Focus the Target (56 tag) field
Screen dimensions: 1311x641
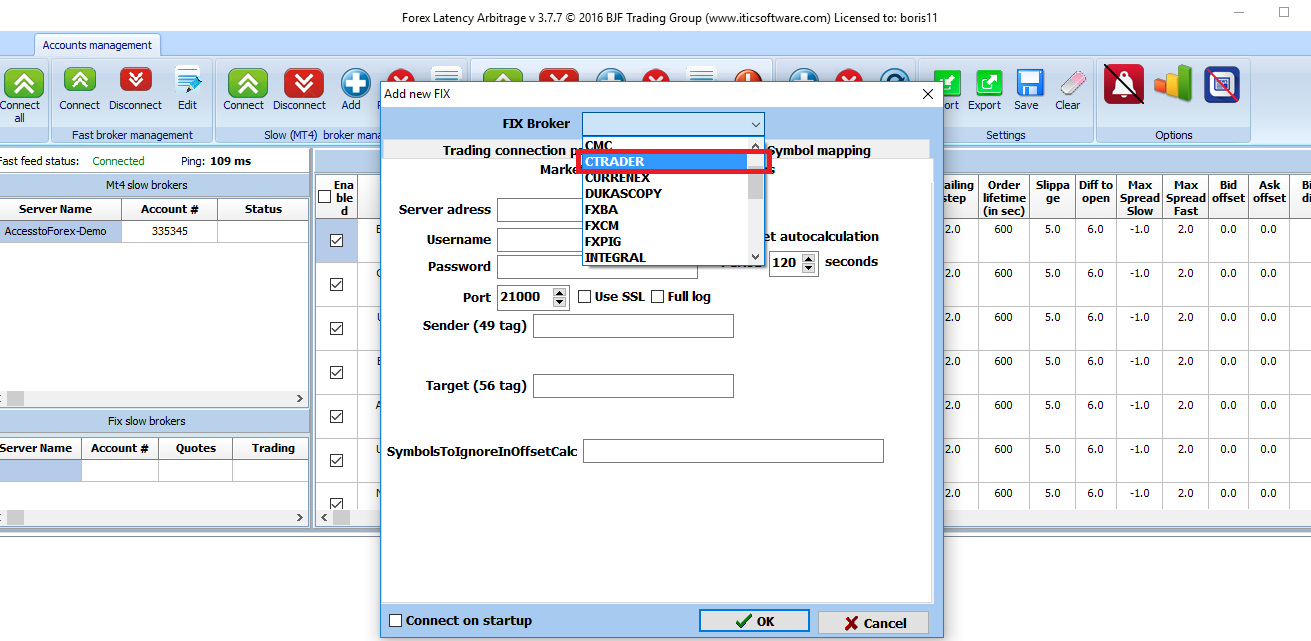(633, 386)
